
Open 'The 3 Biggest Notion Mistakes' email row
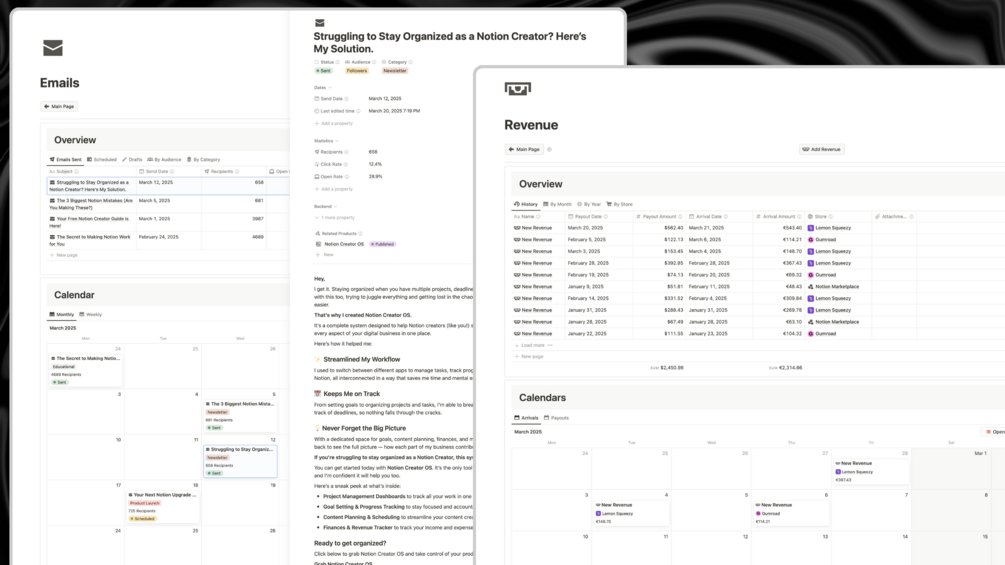(x=91, y=204)
